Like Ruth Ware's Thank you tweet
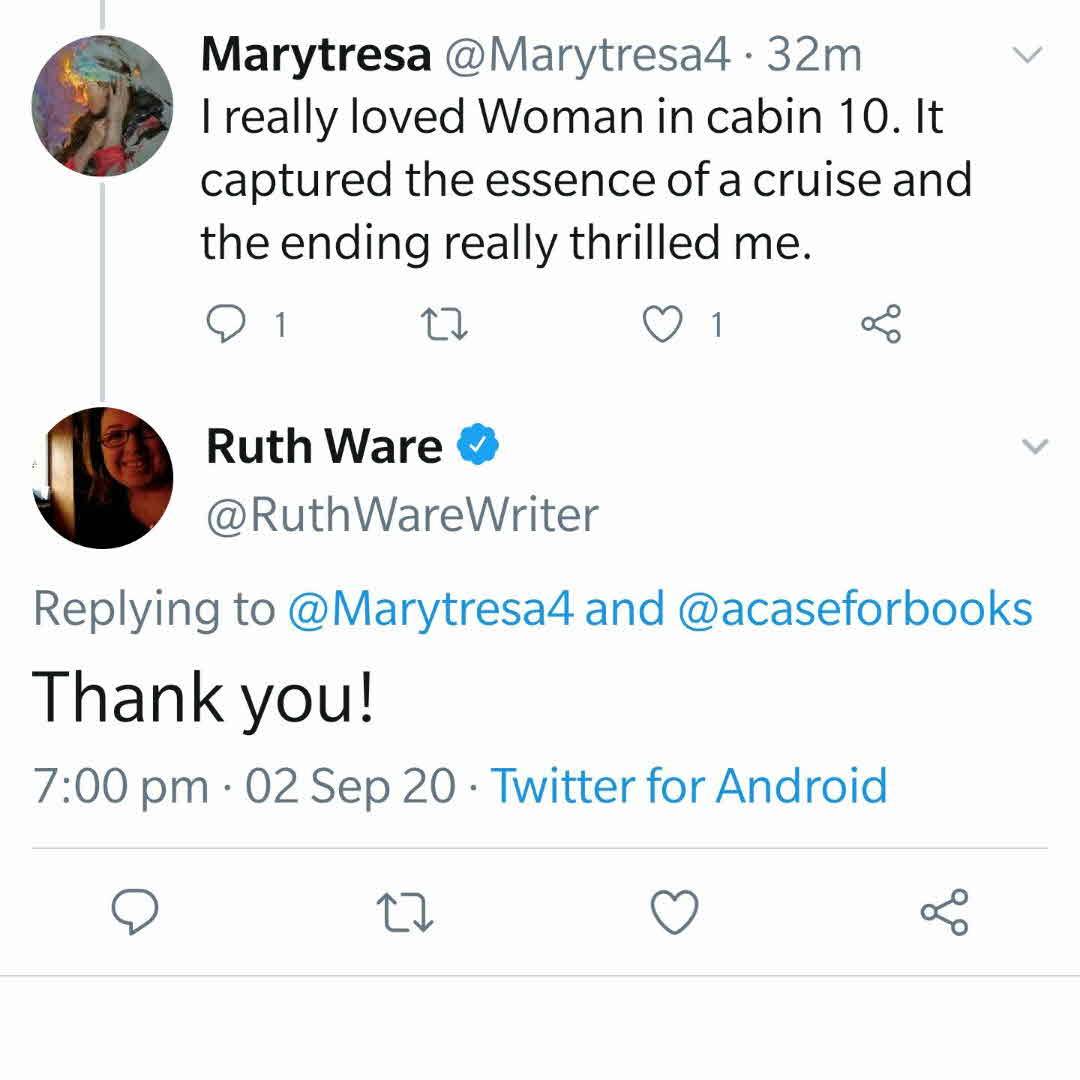Viewport: 1080px width, 1080px height. click(x=674, y=912)
